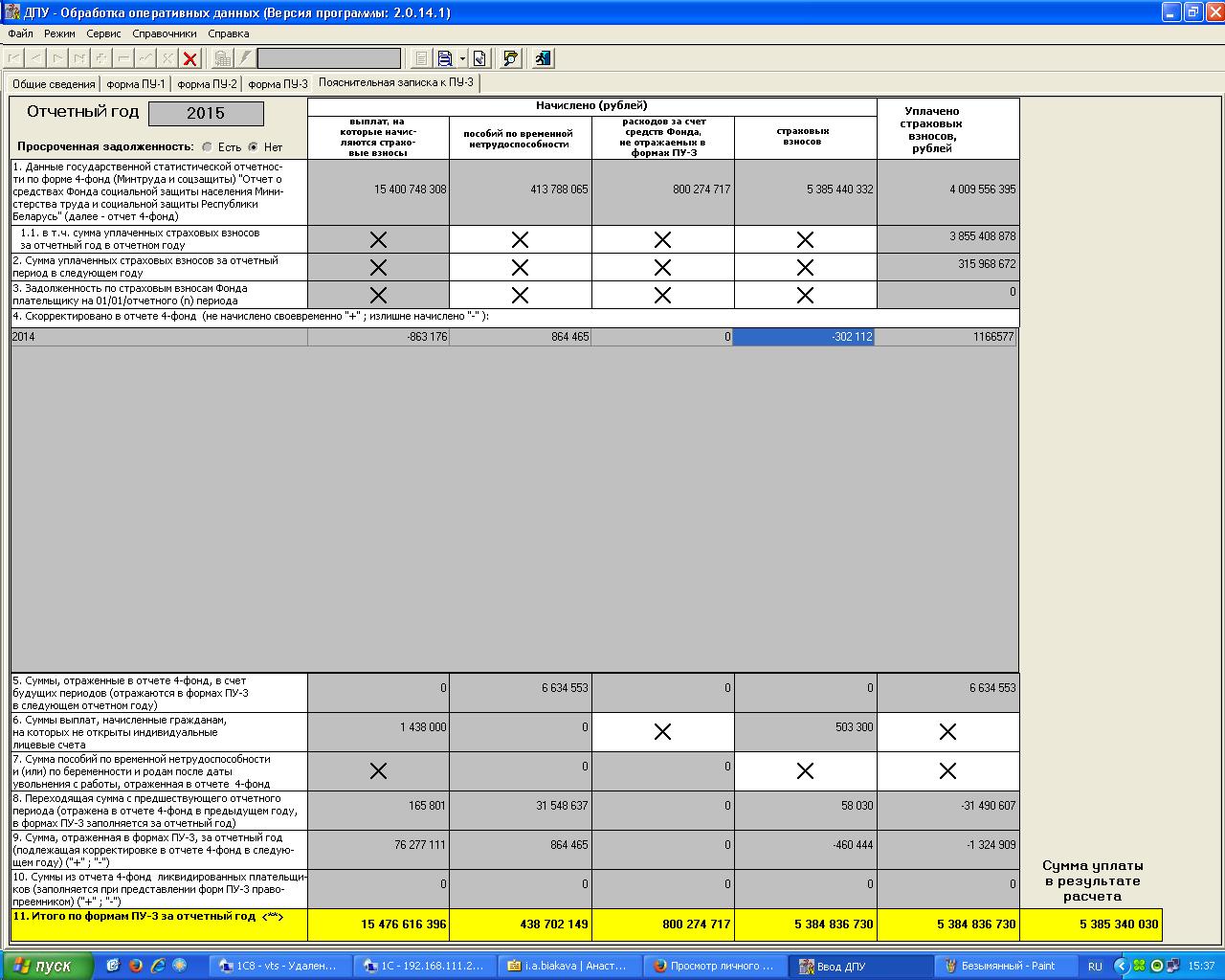The width and height of the screenshot is (1225, 980).
Task: Go to first record navigation arrow
Action: pyautogui.click(x=14, y=58)
